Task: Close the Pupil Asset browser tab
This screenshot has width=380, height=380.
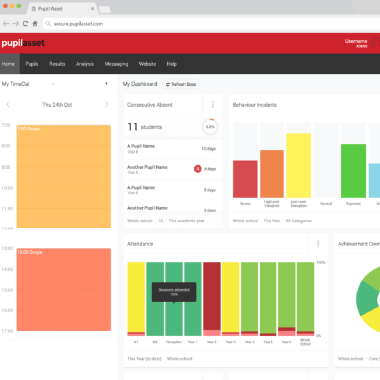Action: 92,9
